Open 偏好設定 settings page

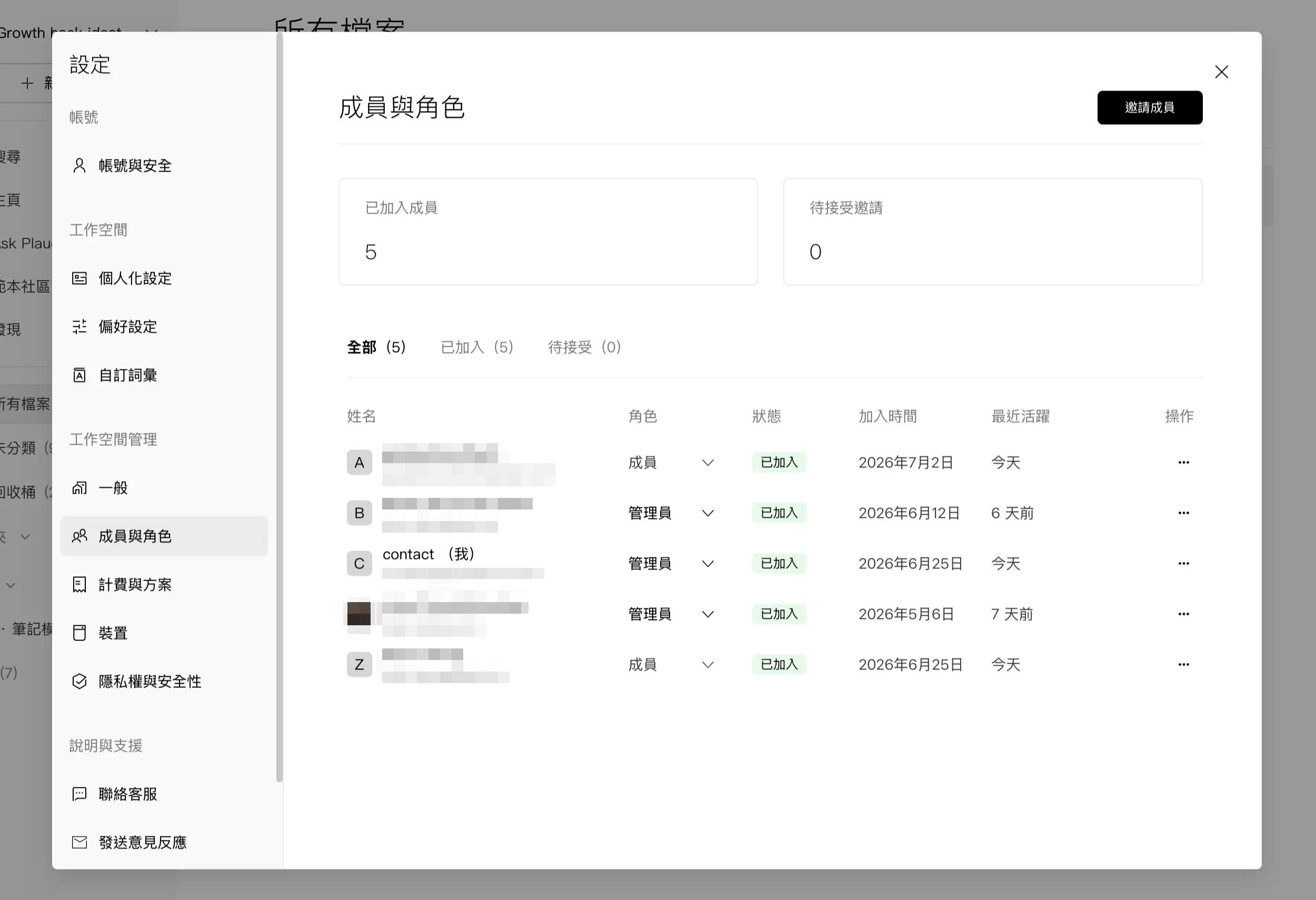tap(164, 327)
